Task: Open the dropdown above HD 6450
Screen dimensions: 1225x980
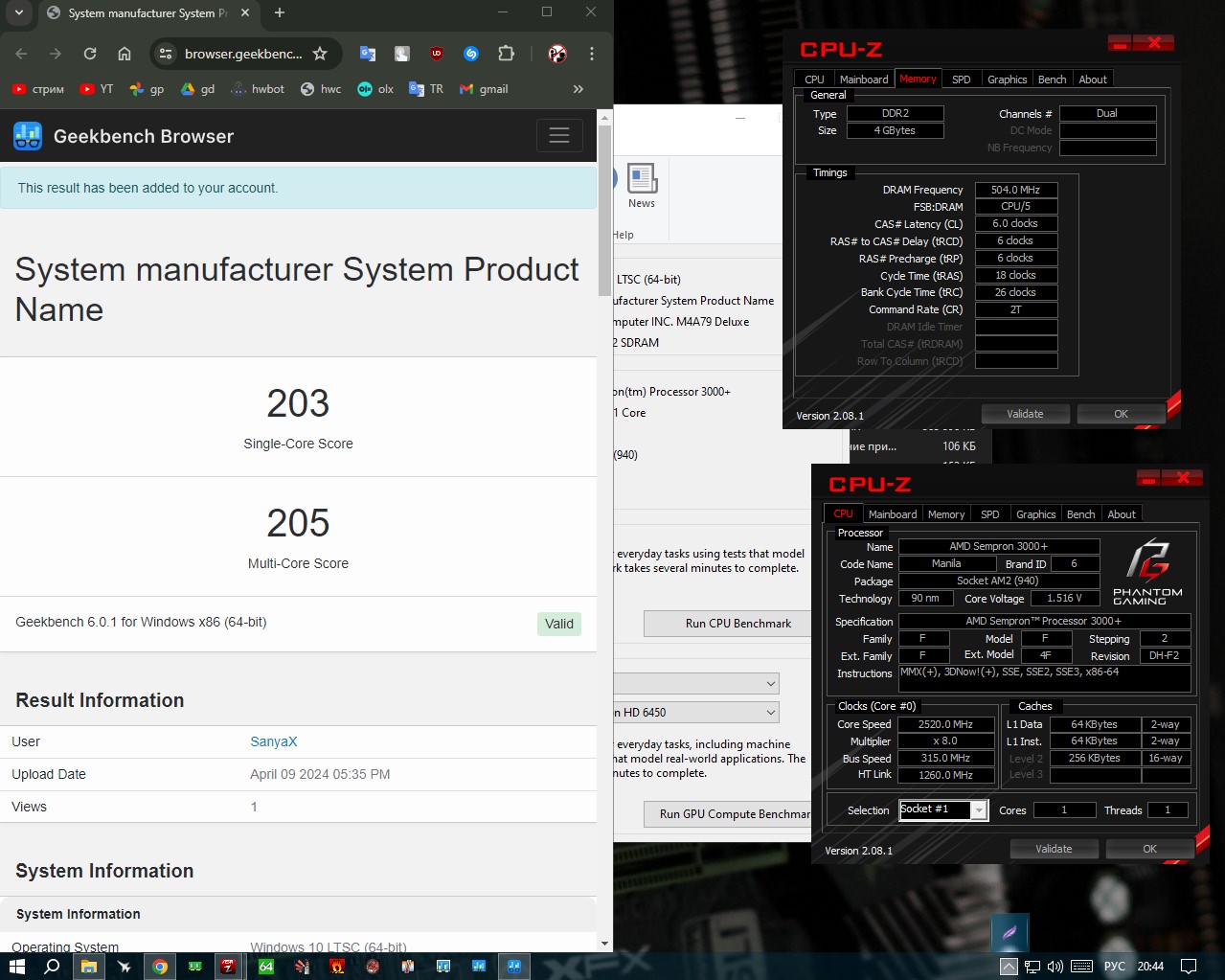Action: tap(696, 683)
